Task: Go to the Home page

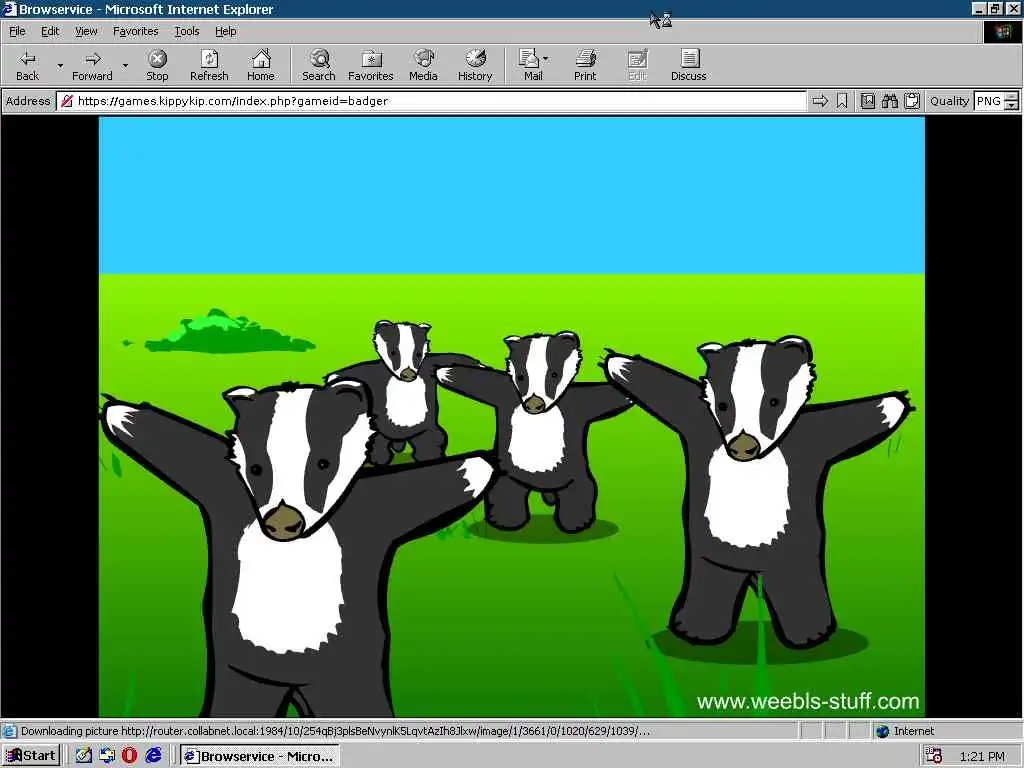Action: [x=261, y=65]
